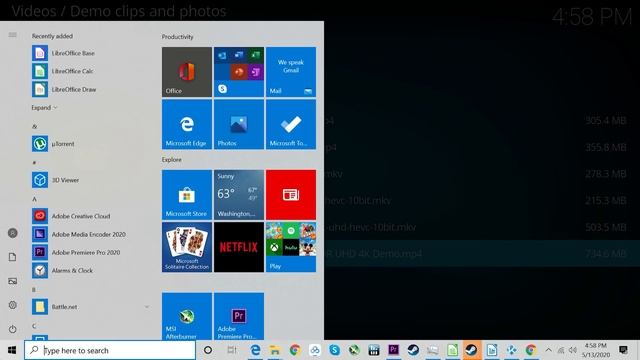The height and width of the screenshot is (360, 640).
Task: Open the Photos tile
Action: click(239, 124)
